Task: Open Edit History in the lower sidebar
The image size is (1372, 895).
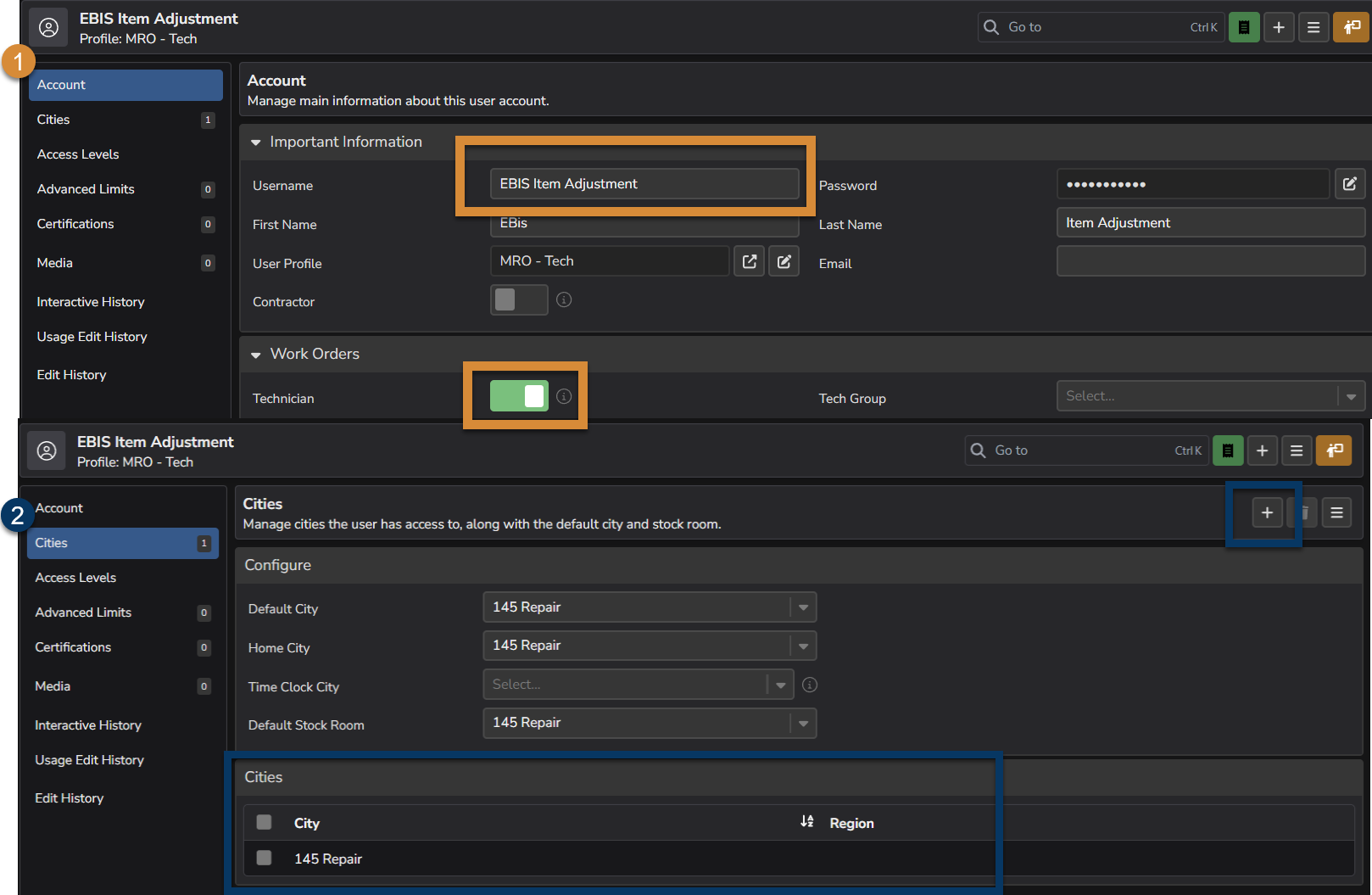Action: (123, 798)
